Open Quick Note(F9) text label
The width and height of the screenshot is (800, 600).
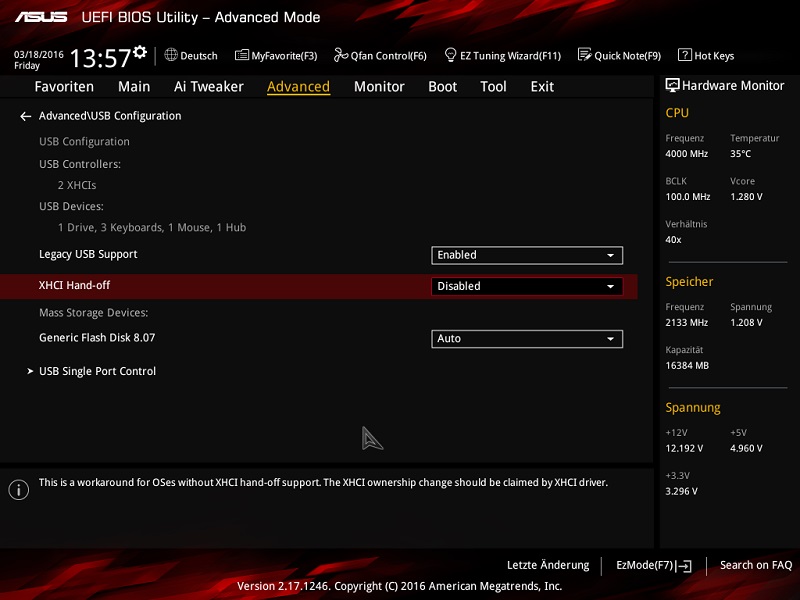[x=628, y=56]
